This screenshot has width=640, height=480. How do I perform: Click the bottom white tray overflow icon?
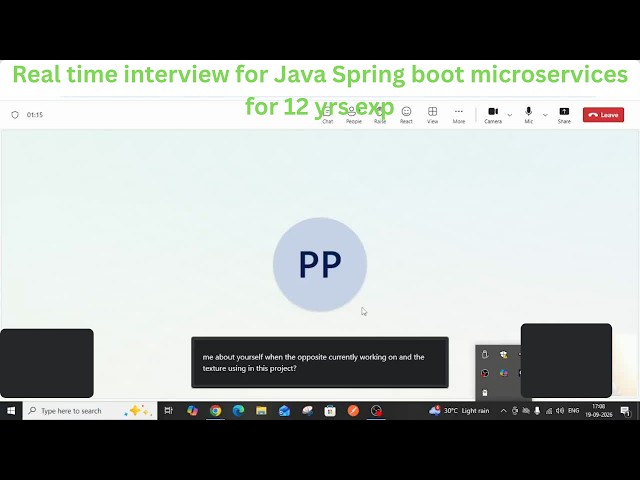485,393
